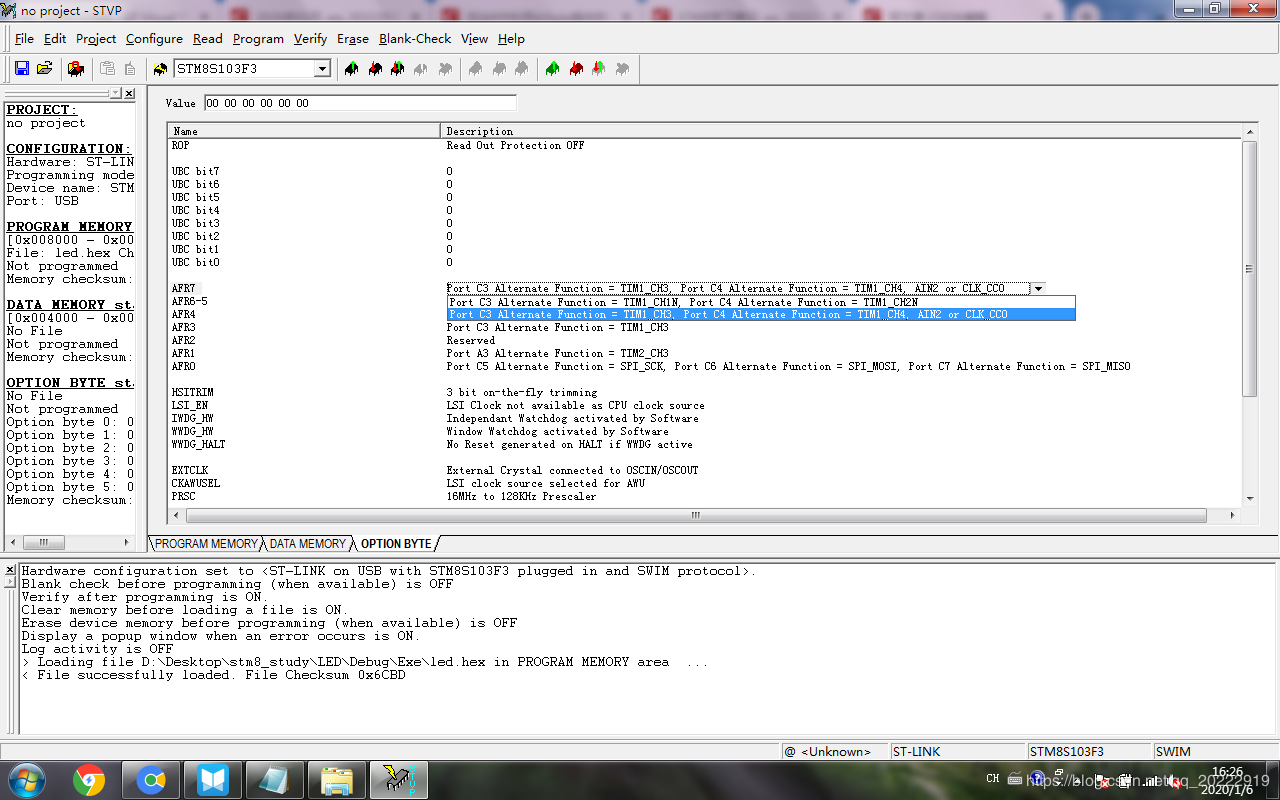Open the Erase menu

tap(353, 39)
